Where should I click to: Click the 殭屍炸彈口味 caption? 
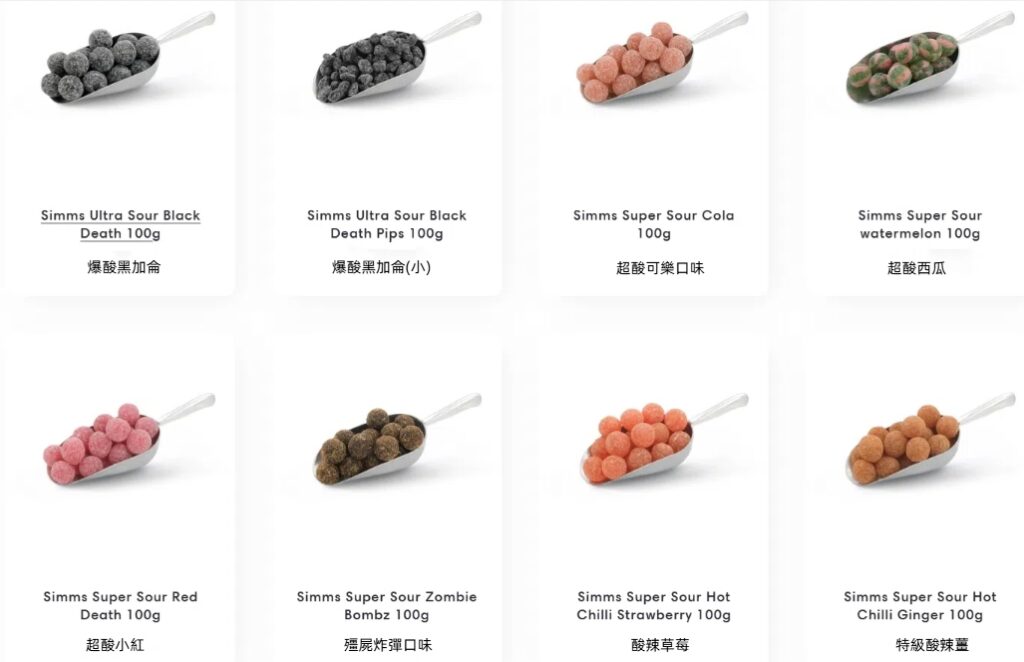click(x=388, y=645)
